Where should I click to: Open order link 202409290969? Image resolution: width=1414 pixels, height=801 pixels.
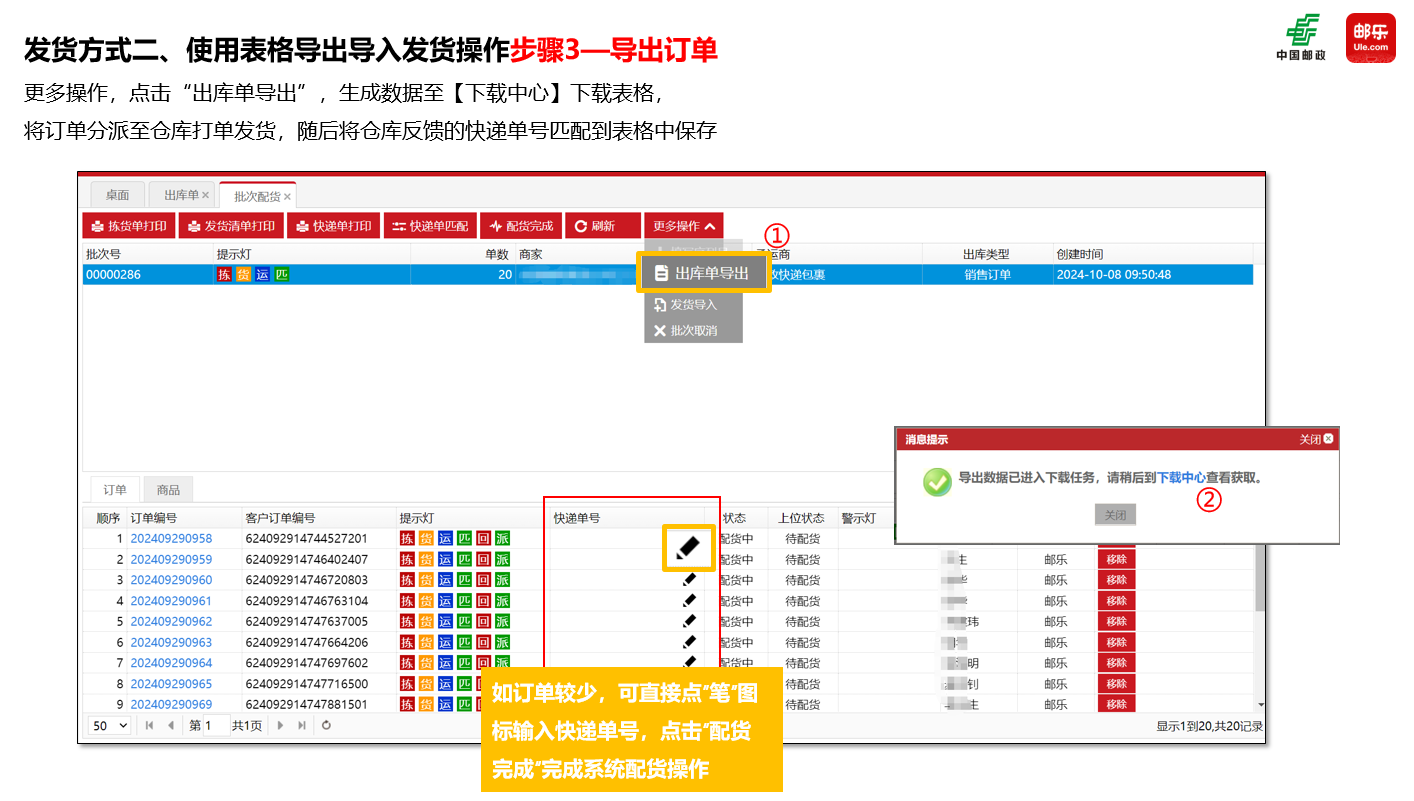pyautogui.click(x=171, y=704)
